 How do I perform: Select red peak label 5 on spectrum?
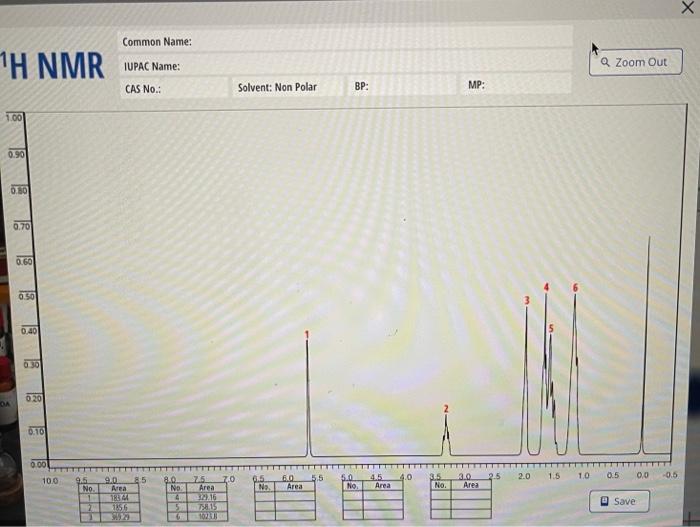point(551,328)
